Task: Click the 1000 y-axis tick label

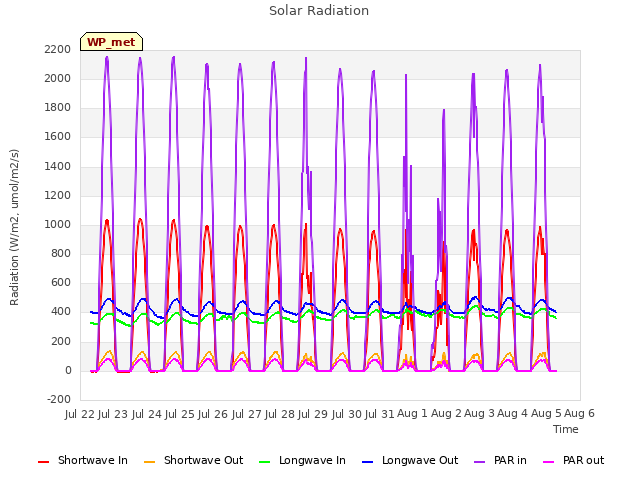Action: tap(58, 224)
